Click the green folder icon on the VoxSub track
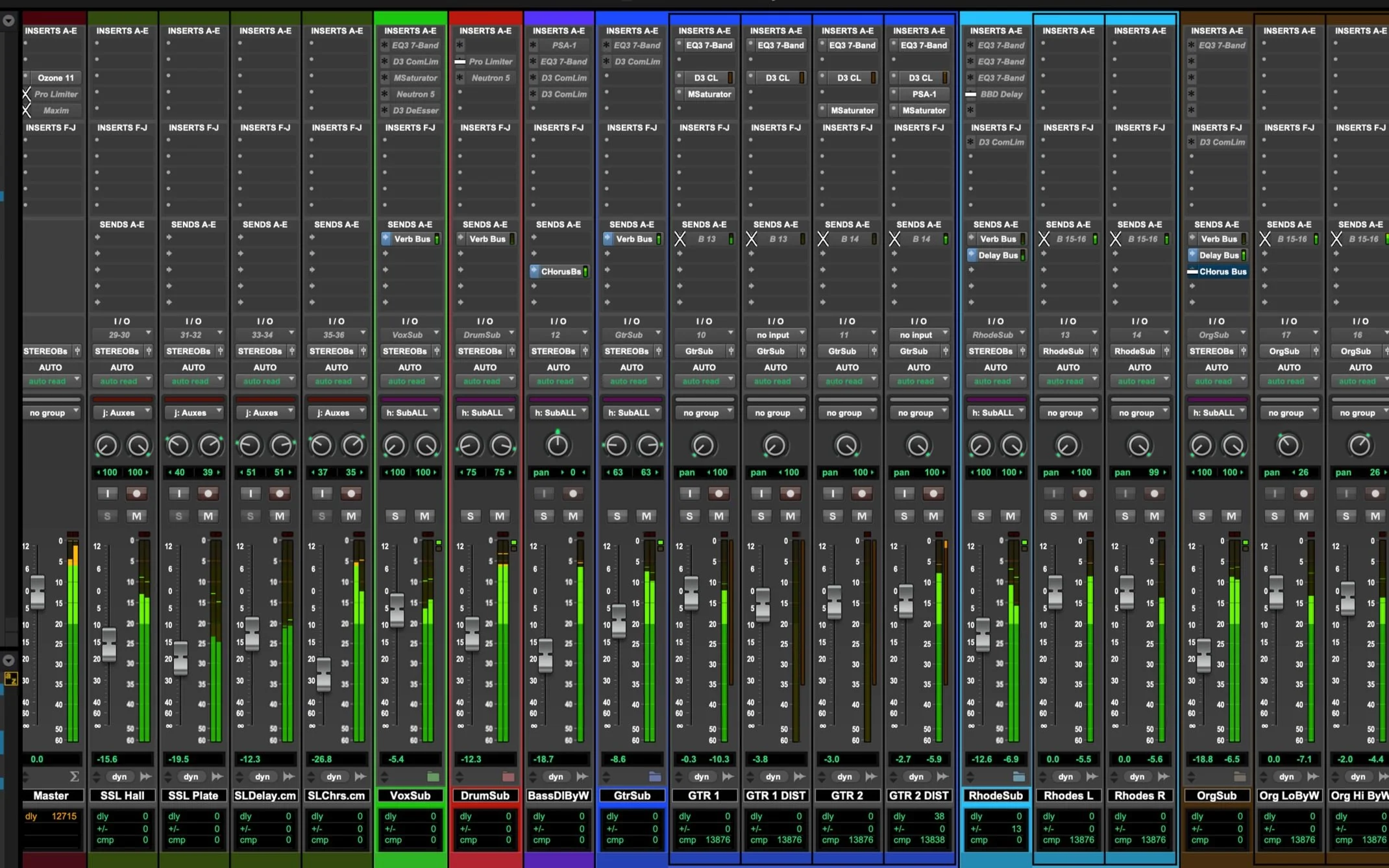Screen dimensions: 1389x868 (433, 777)
